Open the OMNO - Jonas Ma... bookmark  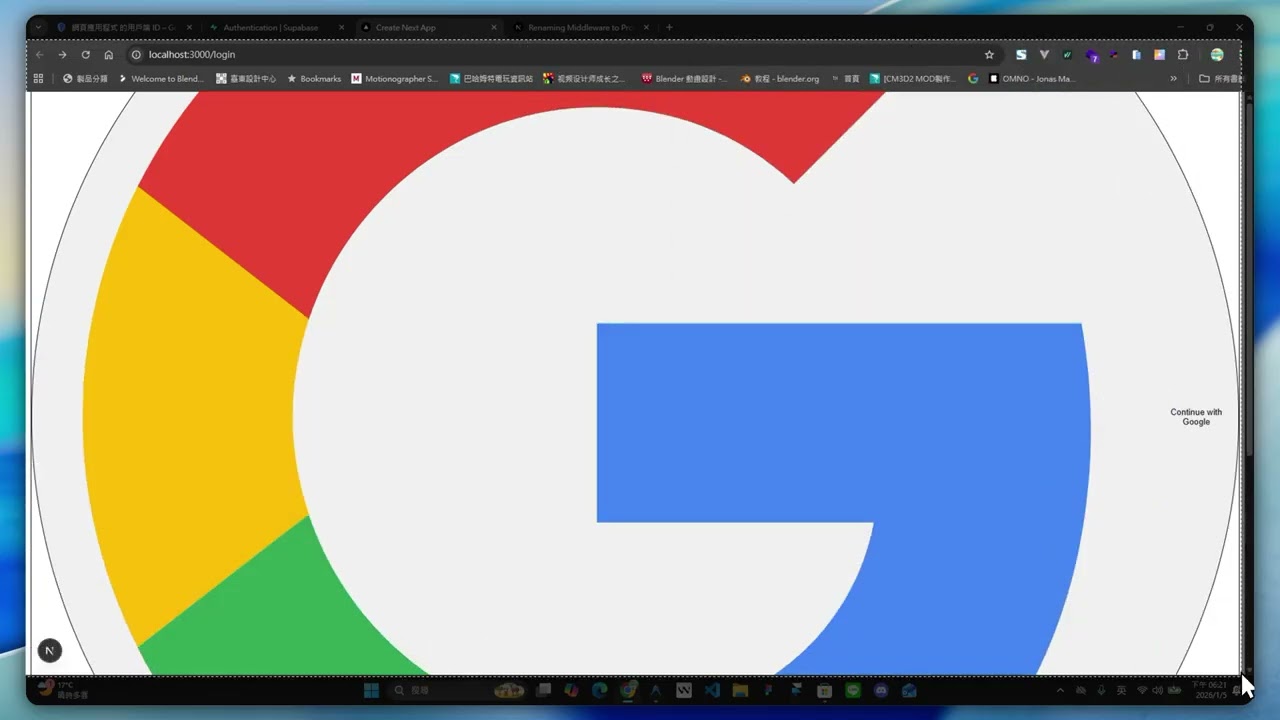[x=1032, y=78]
